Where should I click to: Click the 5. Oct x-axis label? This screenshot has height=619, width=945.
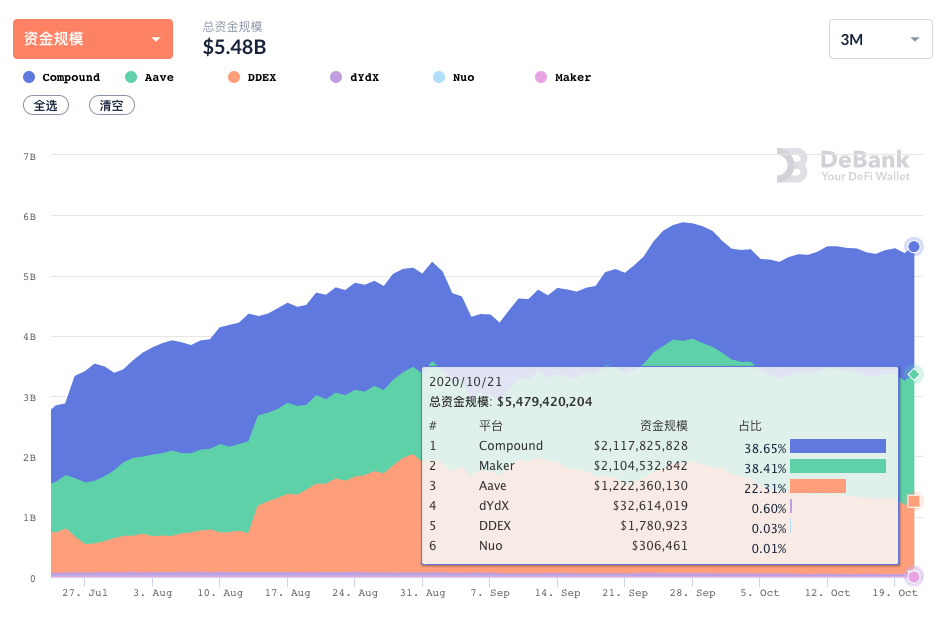tap(760, 593)
